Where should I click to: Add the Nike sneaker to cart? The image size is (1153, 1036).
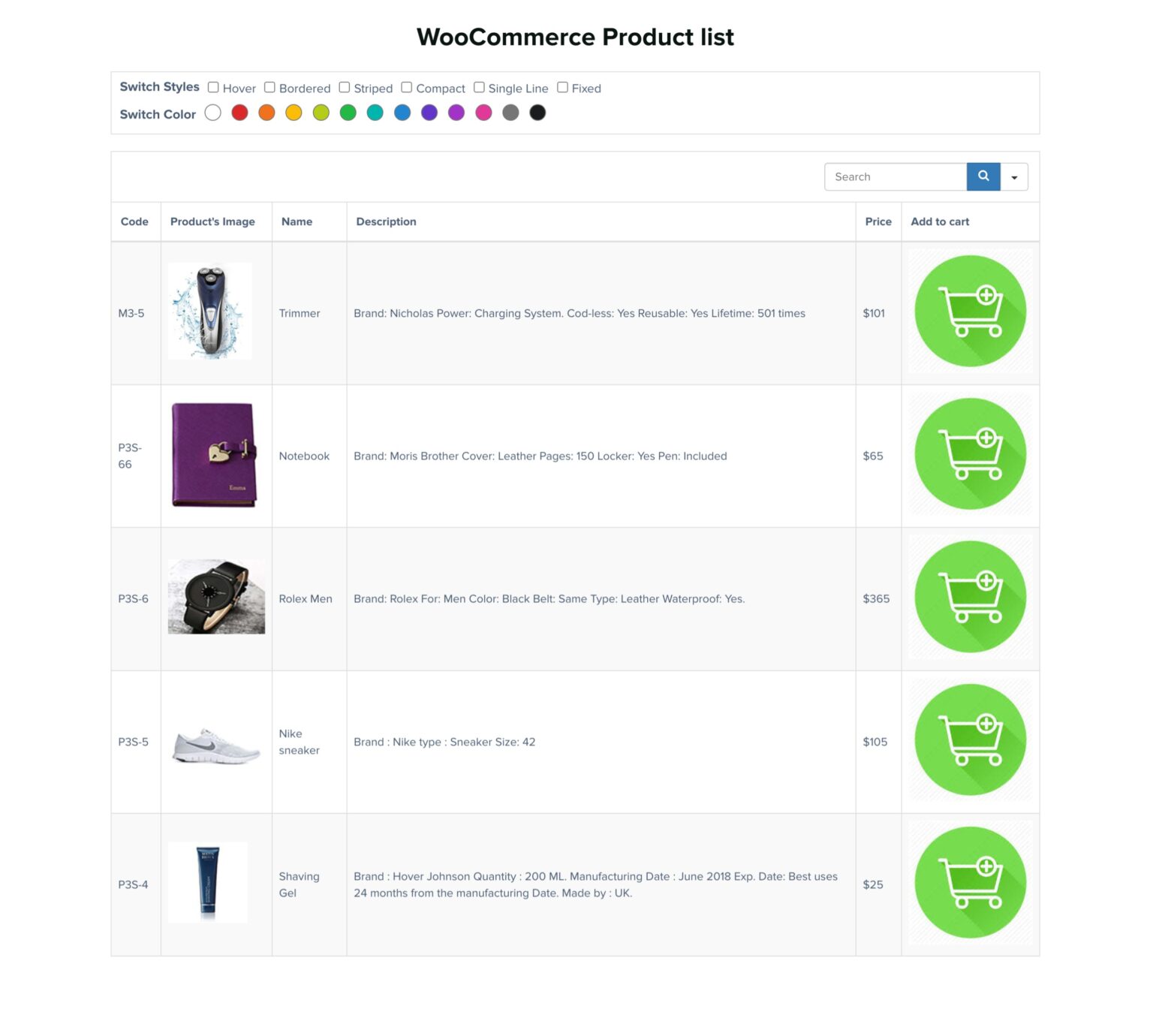pyautogui.click(x=970, y=739)
